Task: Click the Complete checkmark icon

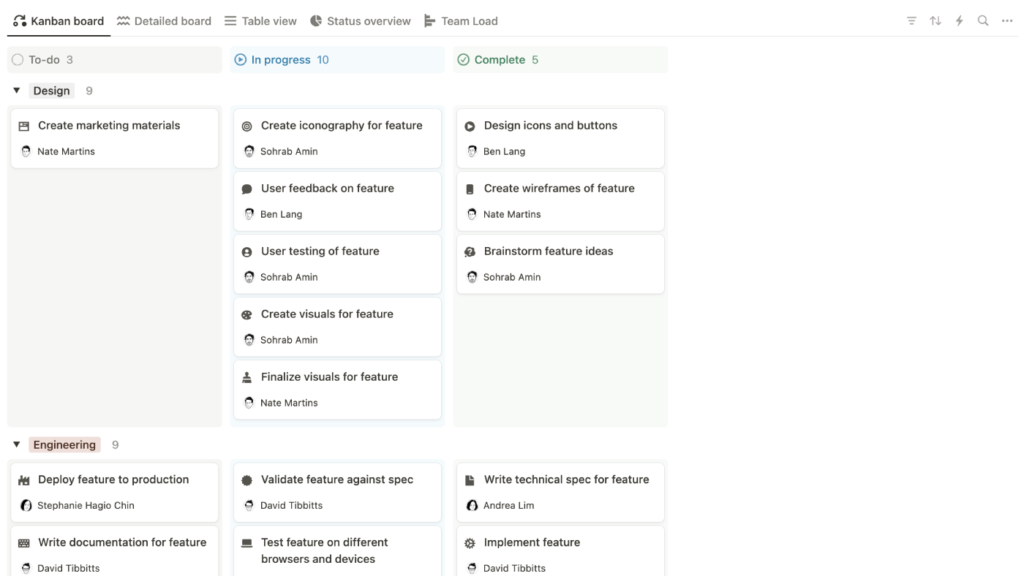Action: [463, 60]
